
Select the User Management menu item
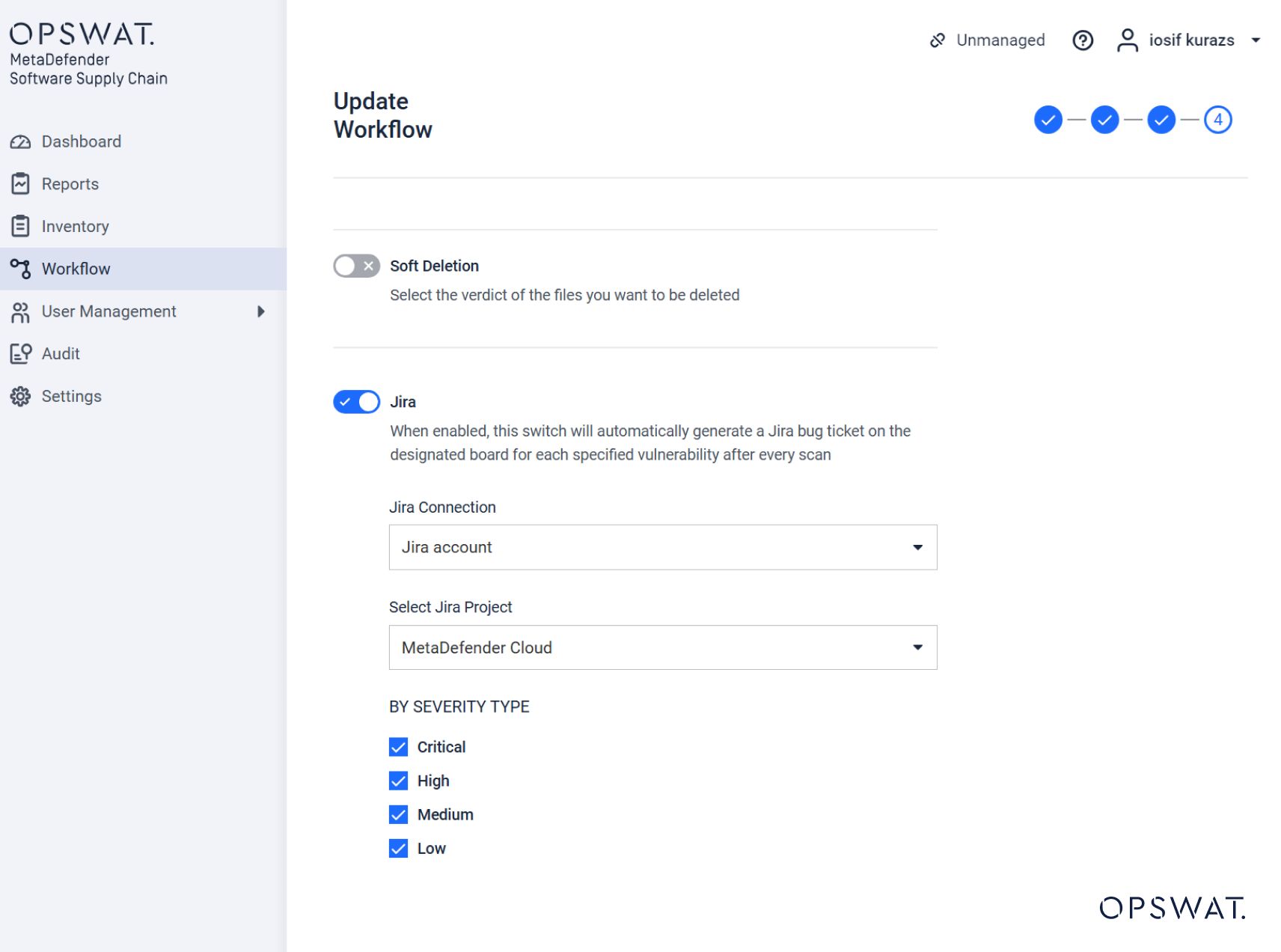tap(108, 311)
